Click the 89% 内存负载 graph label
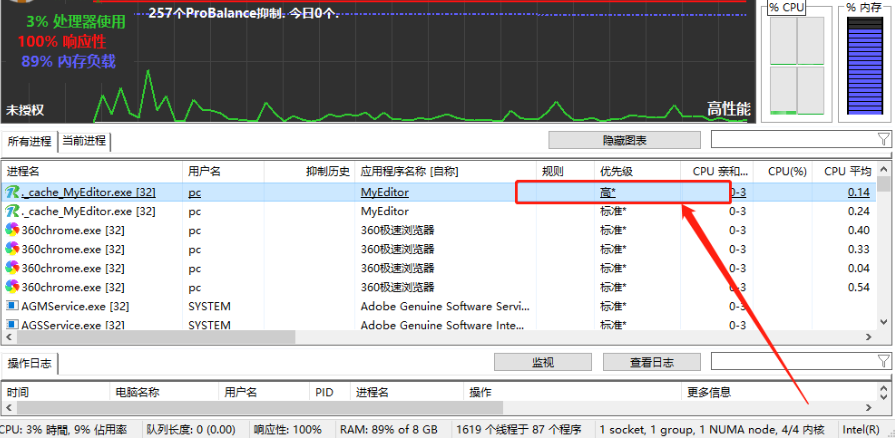Image resolution: width=895 pixels, height=440 pixels. (68, 61)
